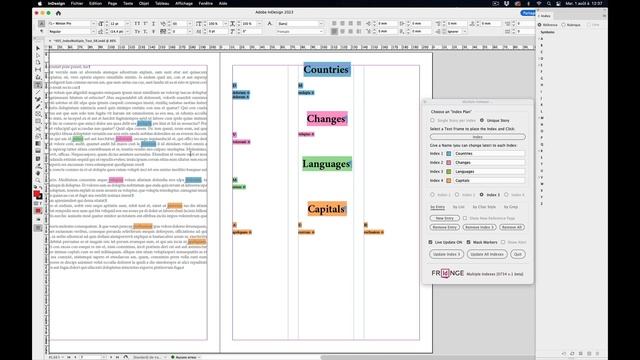Select the Eyedropper tool

(x=38, y=166)
